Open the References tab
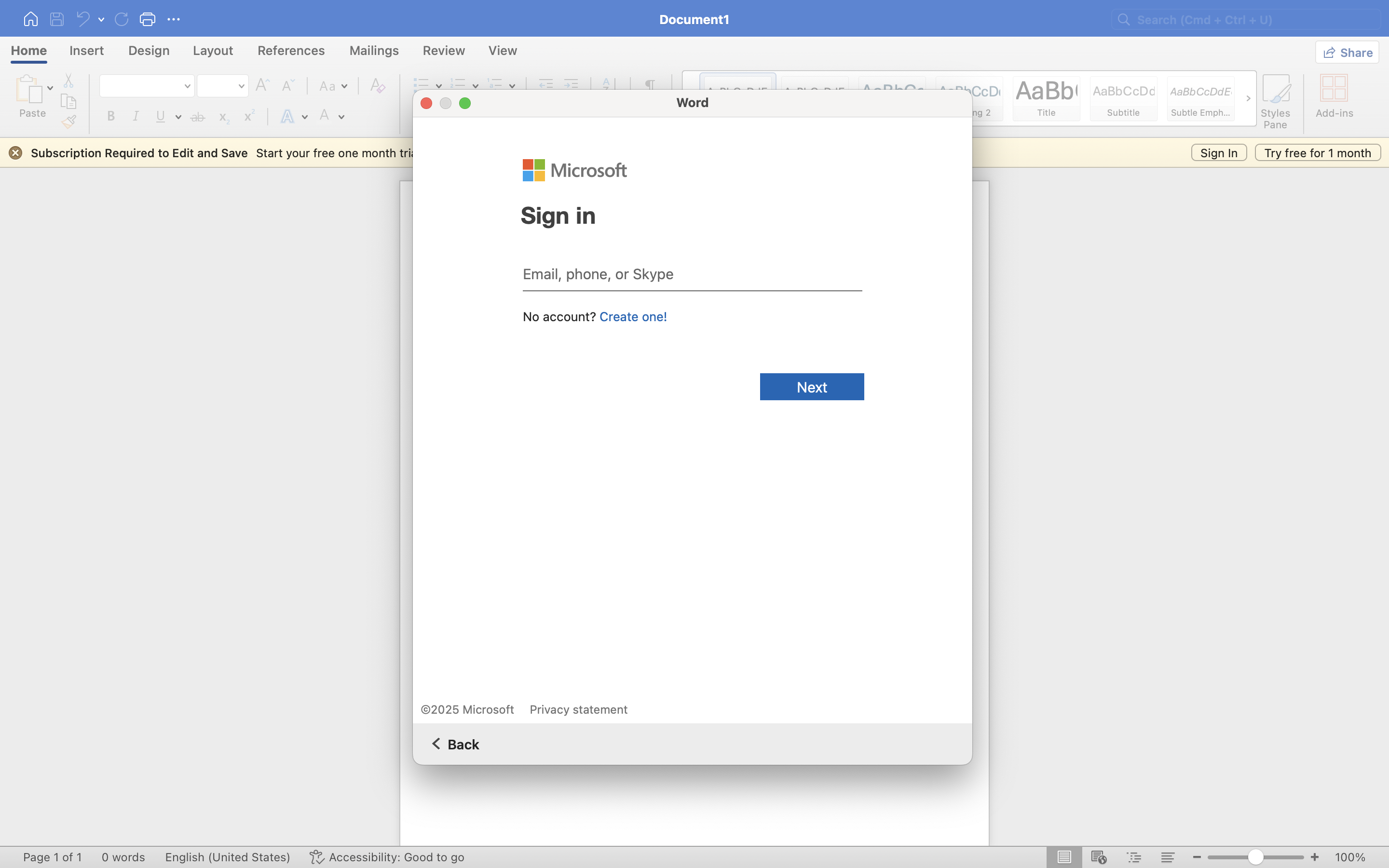1389x868 pixels. coord(291,51)
